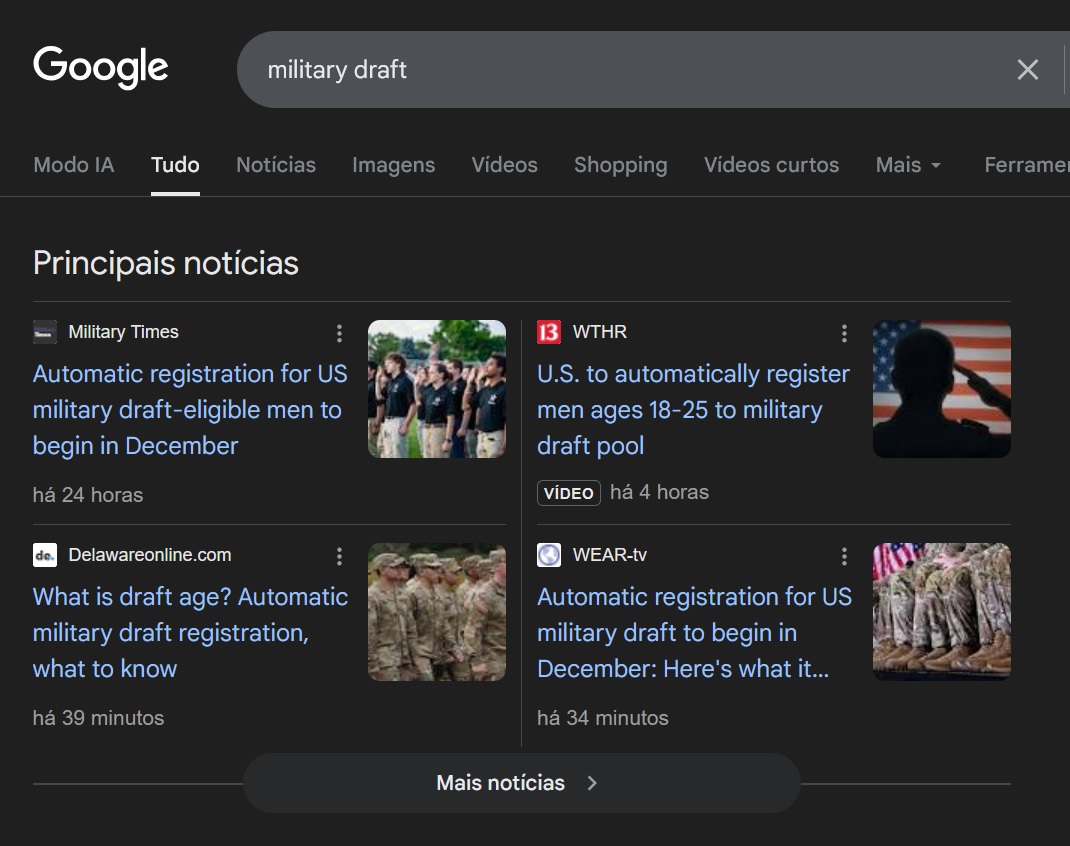
Task: Open 'U.S. to automatically register men ages 18-25' article
Action: point(693,409)
